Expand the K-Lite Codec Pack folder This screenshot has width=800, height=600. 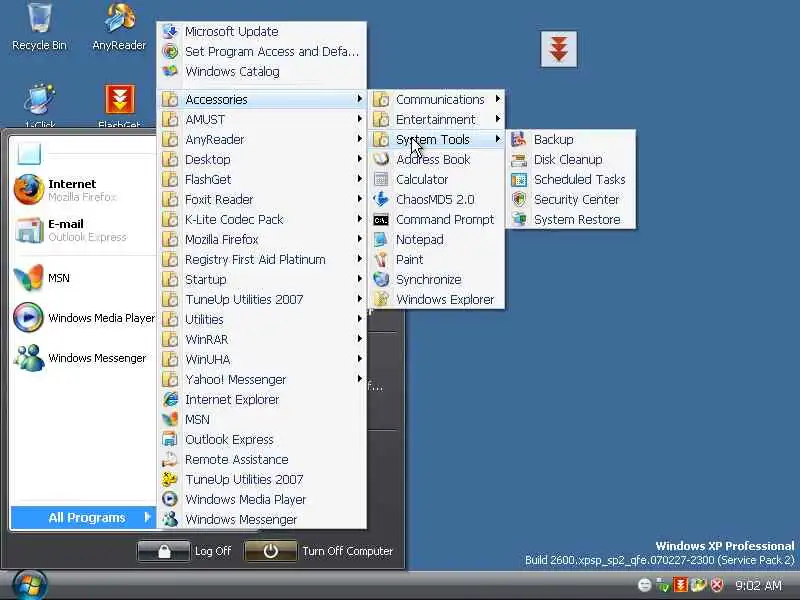262,219
